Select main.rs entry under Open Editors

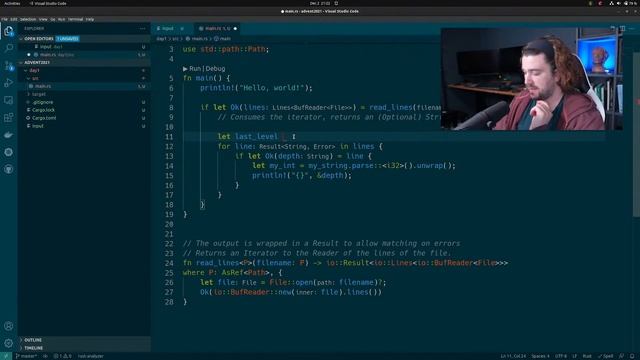point(84,55)
